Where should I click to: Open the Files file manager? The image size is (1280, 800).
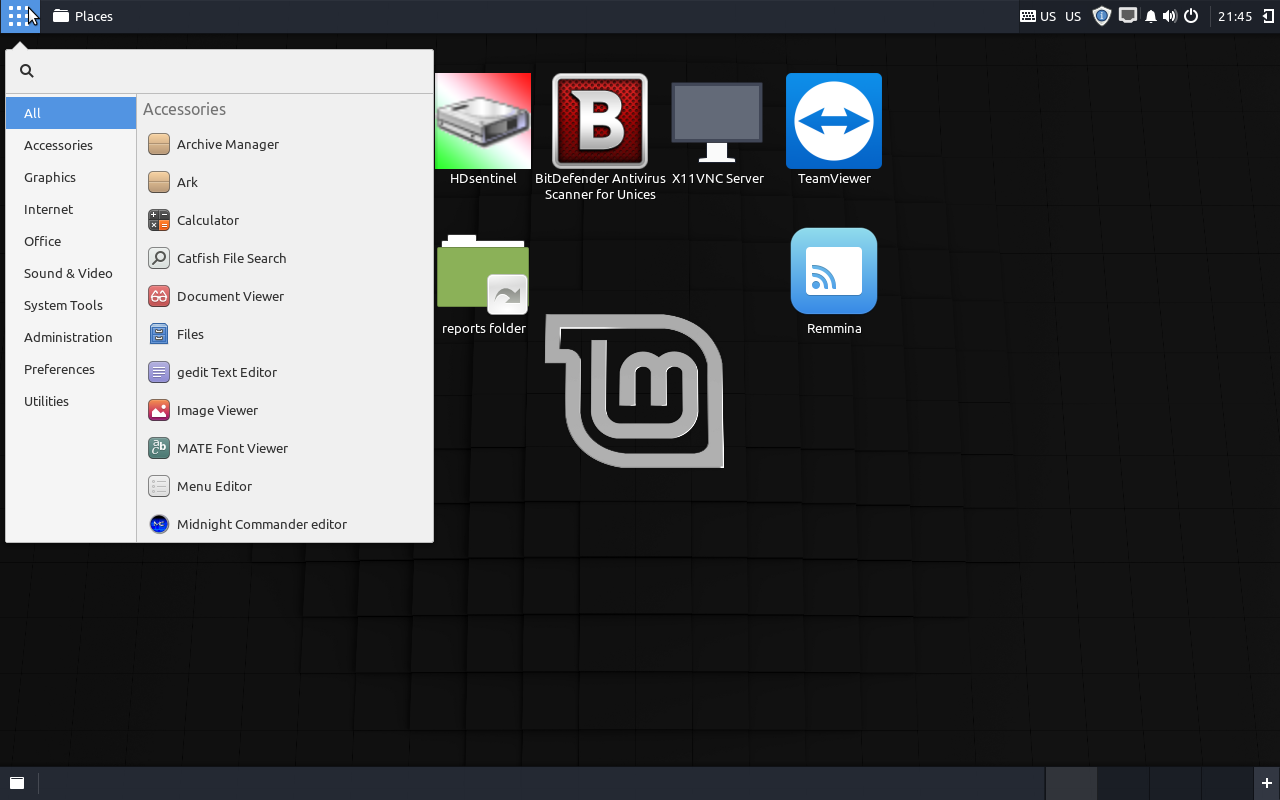(284, 334)
